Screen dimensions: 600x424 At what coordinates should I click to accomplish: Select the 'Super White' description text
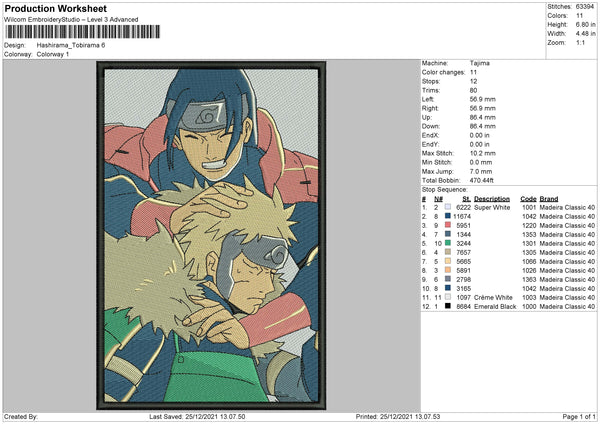pos(492,207)
